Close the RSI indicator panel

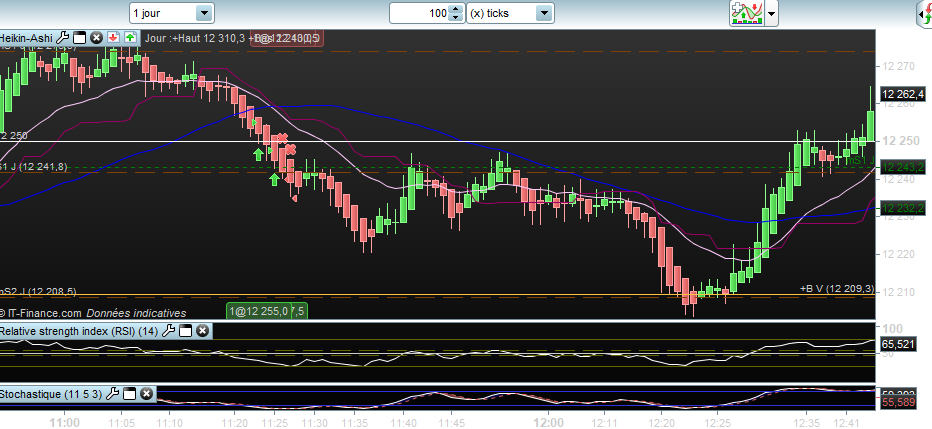pyautogui.click(x=202, y=331)
